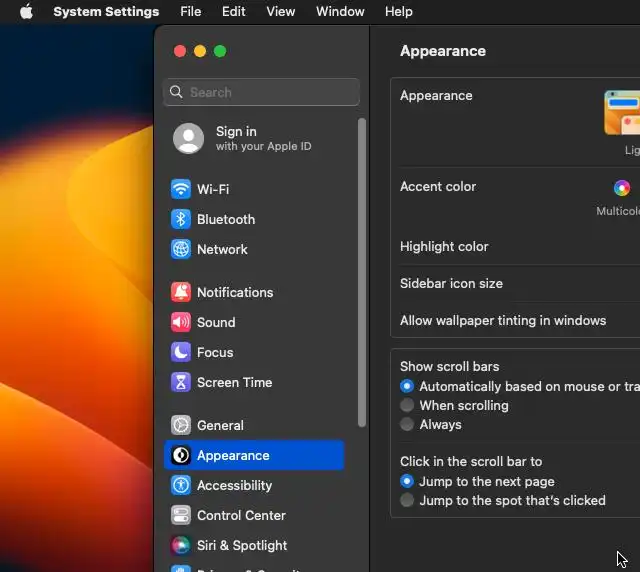Screen dimensions: 640x572
Task: Open Sound settings label
Action: click(216, 323)
